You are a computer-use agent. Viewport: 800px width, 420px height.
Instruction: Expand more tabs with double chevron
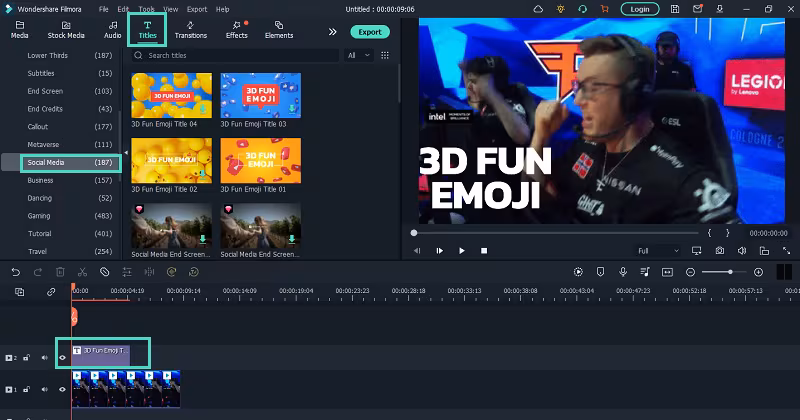coord(332,32)
